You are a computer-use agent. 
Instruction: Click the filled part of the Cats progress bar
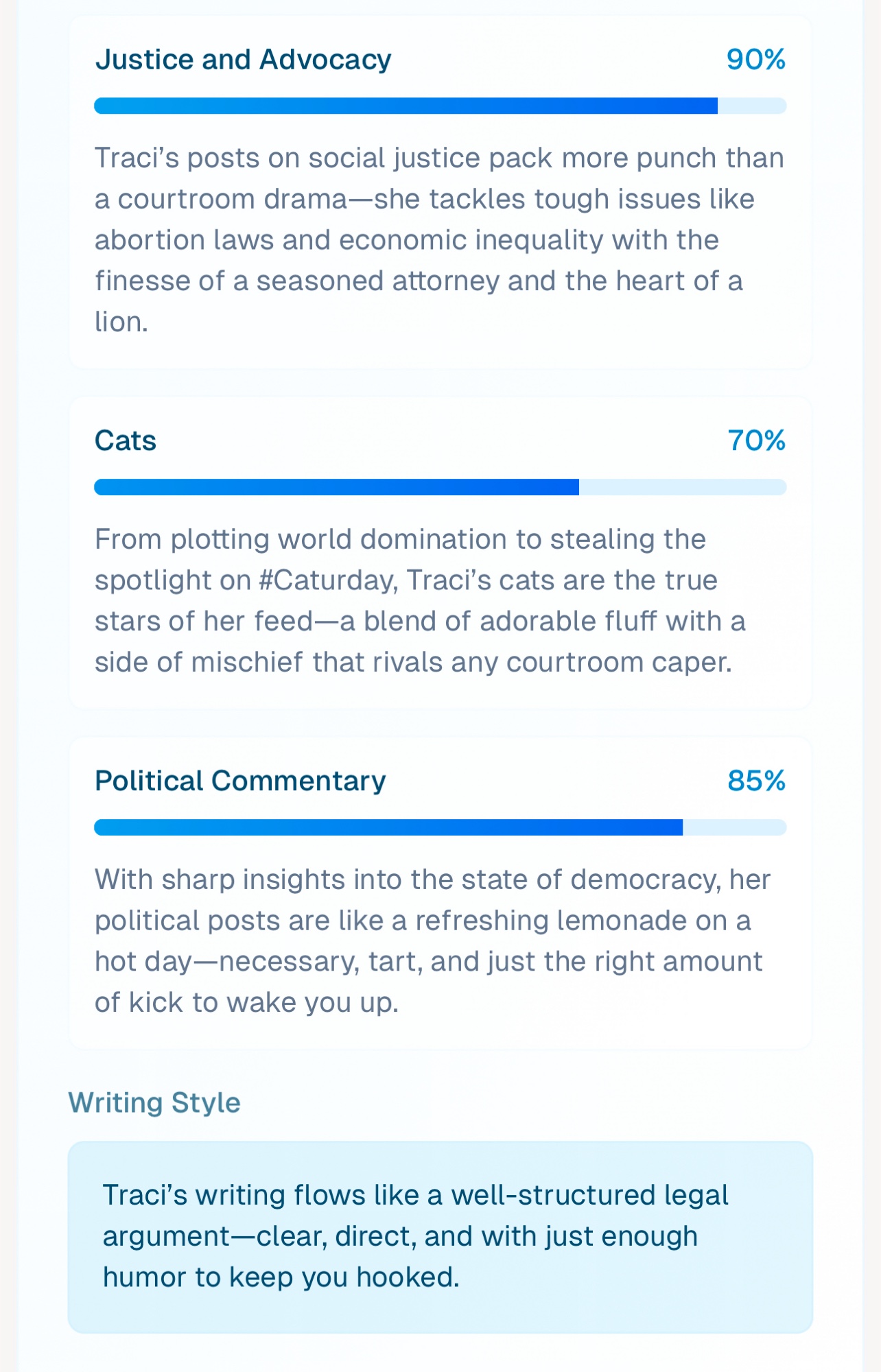click(x=336, y=487)
